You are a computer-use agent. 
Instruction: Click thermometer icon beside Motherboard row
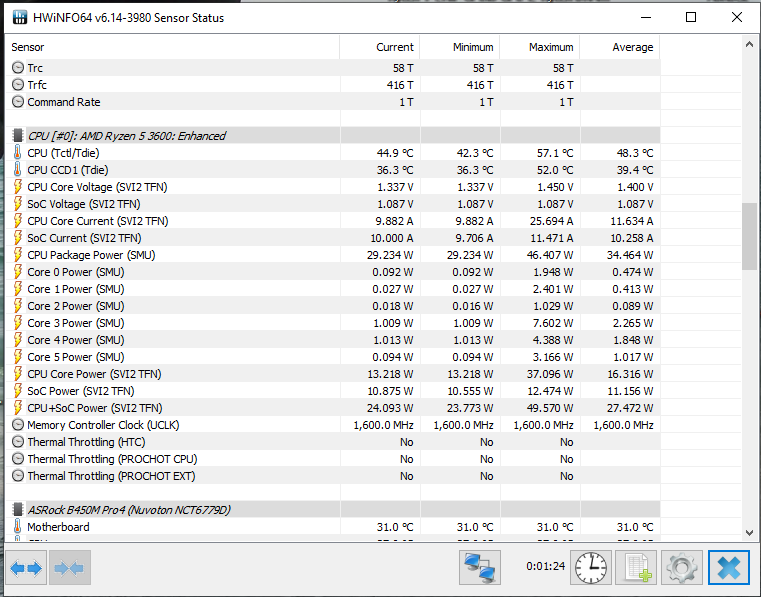click(17, 527)
